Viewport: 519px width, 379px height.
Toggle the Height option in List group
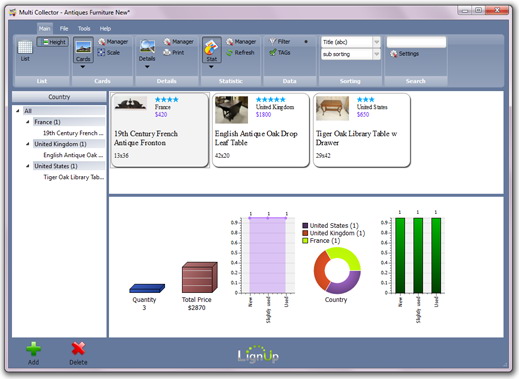(53, 42)
